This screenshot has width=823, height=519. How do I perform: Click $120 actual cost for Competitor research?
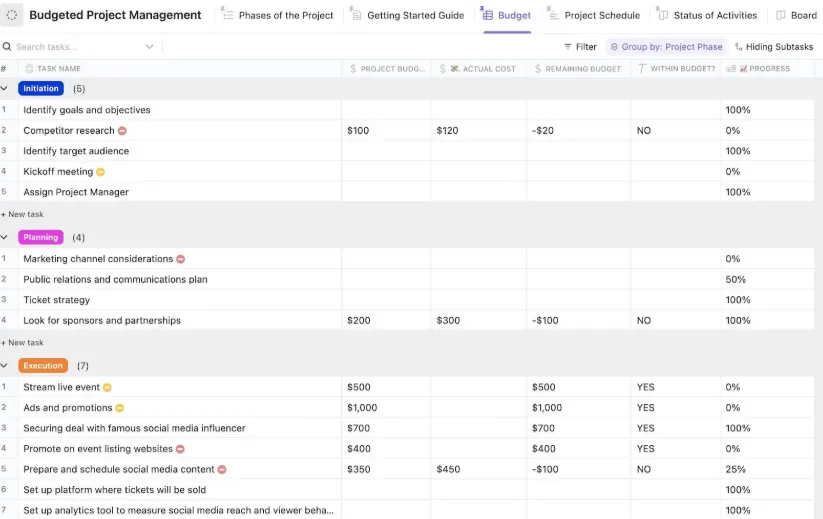447,131
